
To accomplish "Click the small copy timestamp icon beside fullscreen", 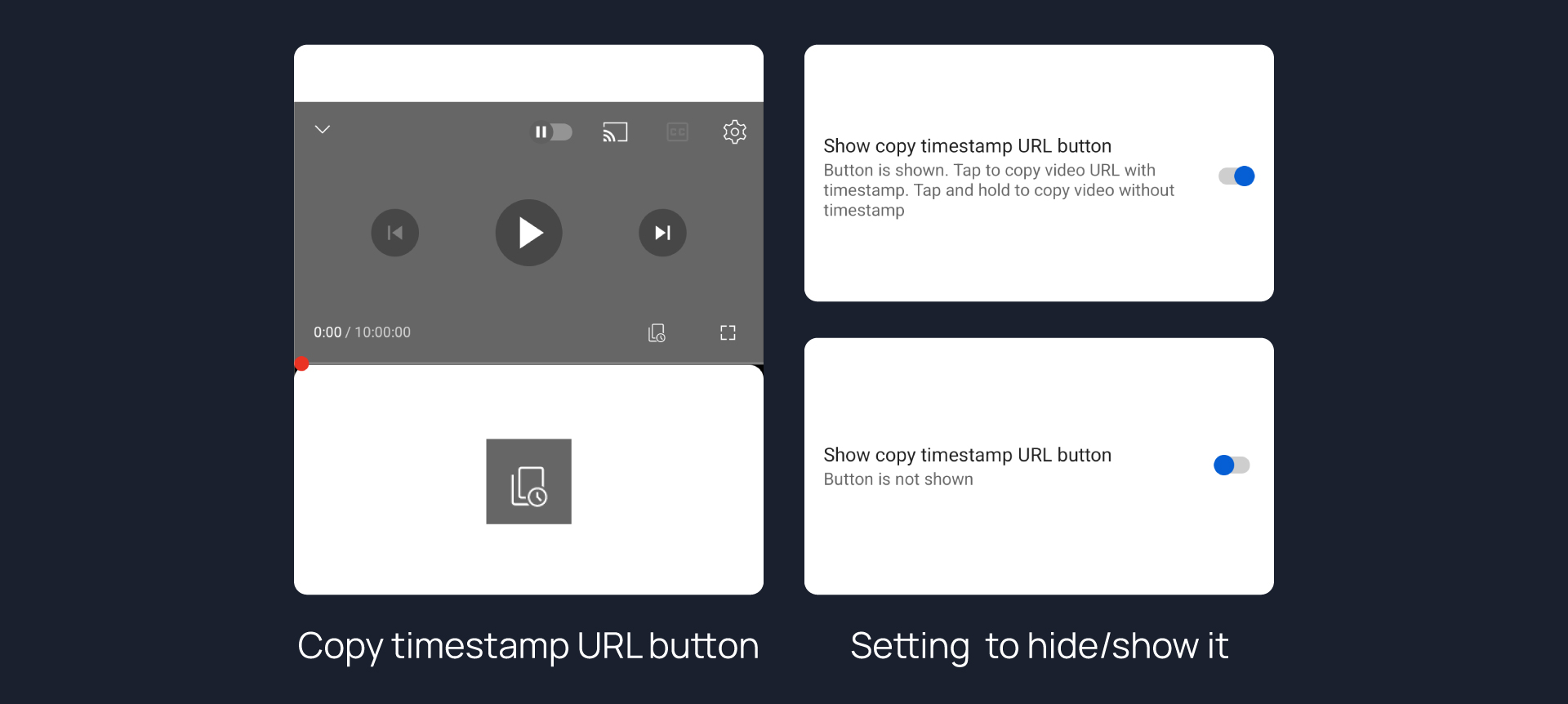I will tap(657, 333).
